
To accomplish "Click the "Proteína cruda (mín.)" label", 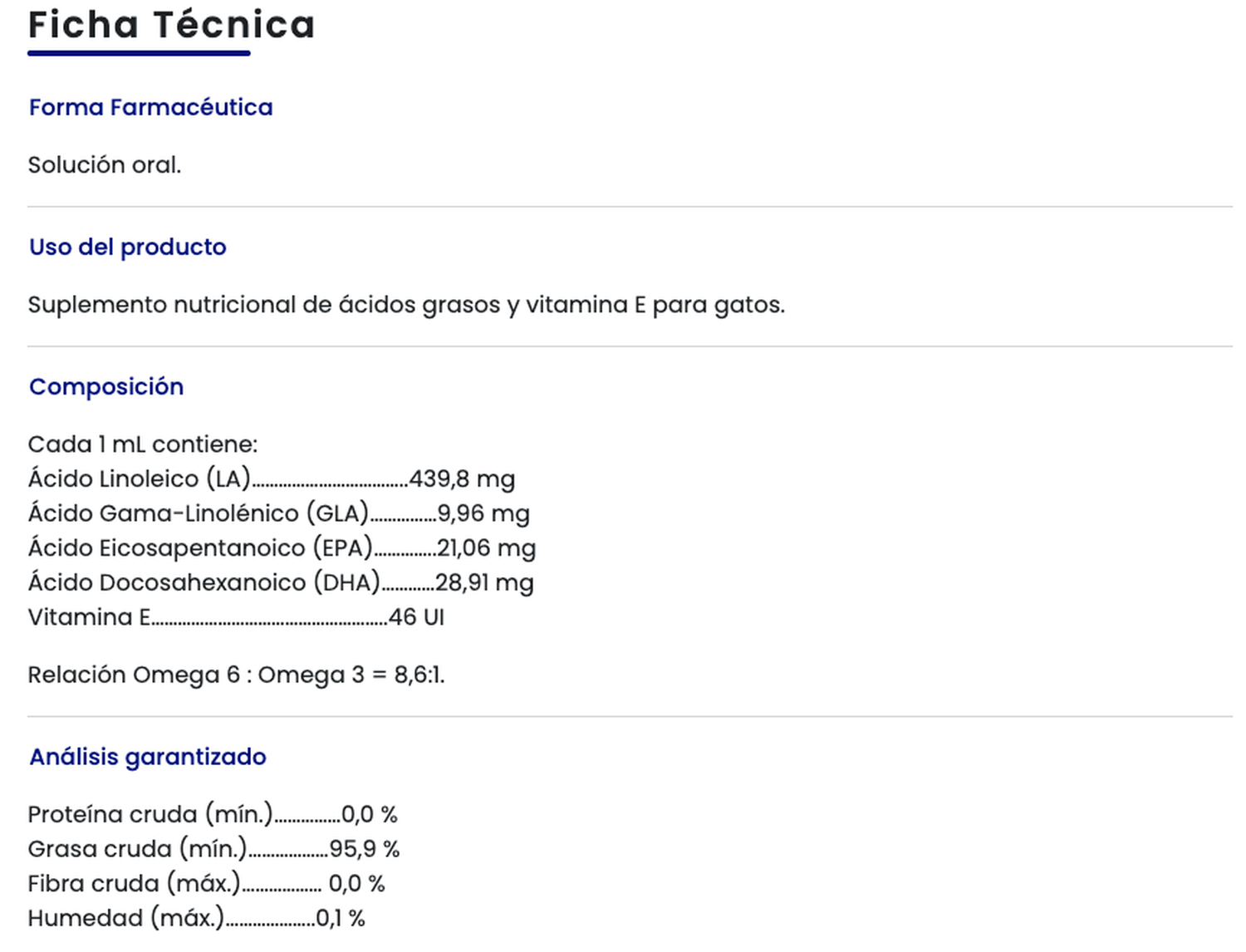I will 150,814.
